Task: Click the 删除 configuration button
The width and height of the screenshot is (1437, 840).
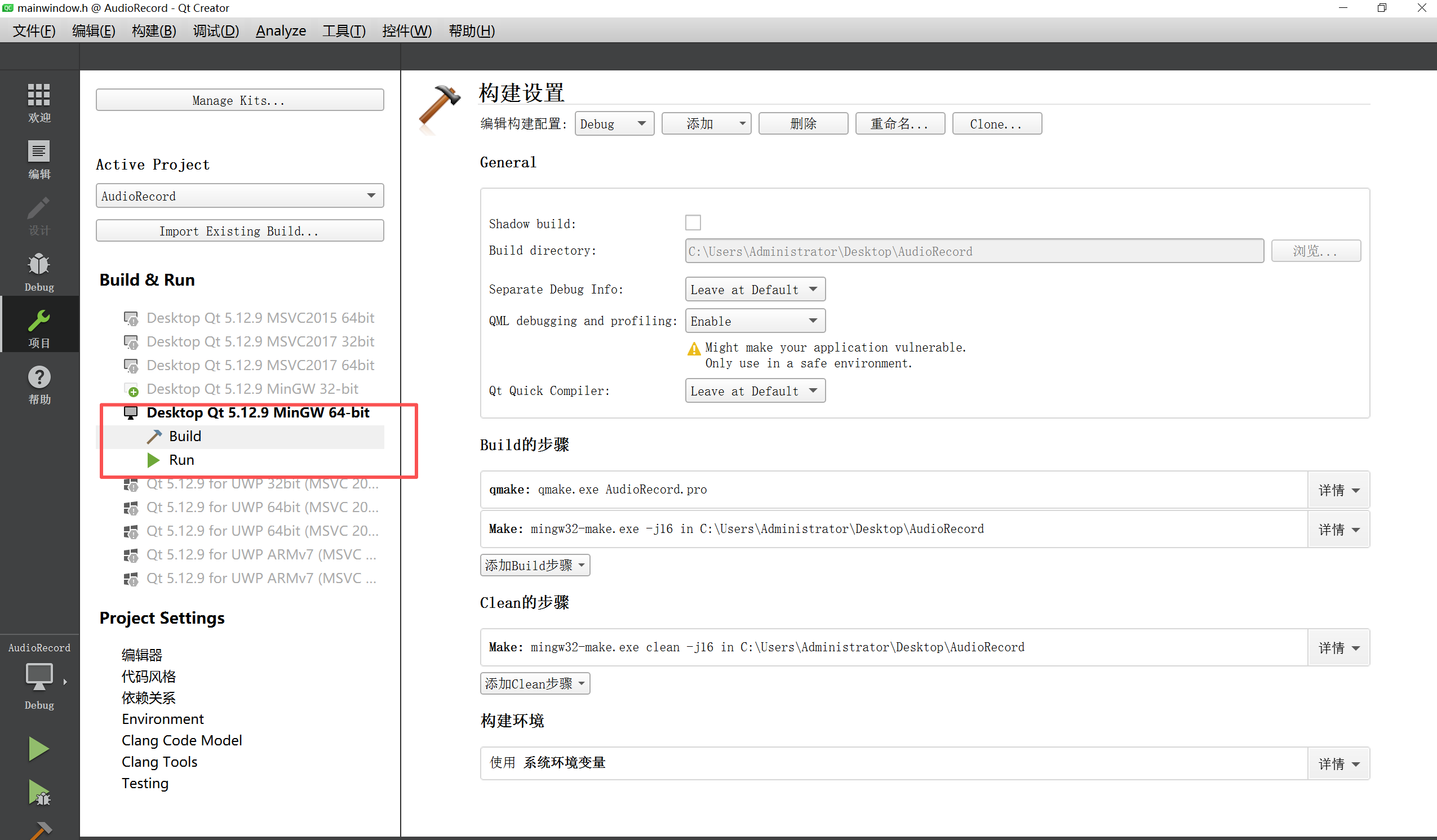Action: tap(803, 124)
